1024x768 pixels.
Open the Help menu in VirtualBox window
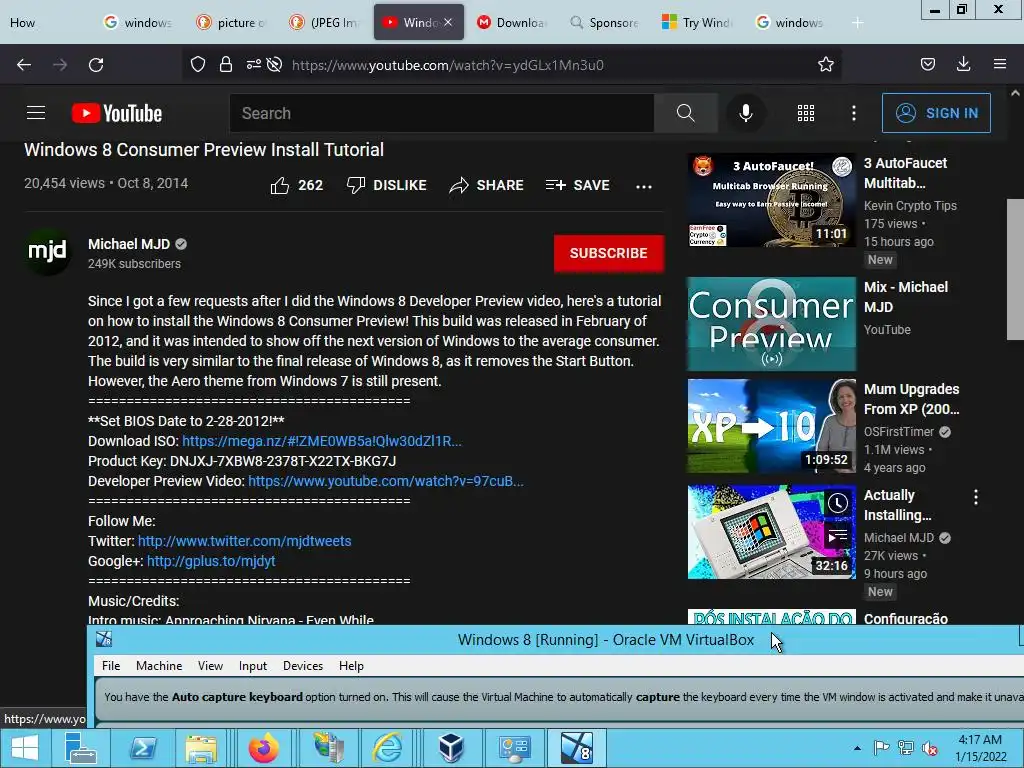(x=351, y=665)
